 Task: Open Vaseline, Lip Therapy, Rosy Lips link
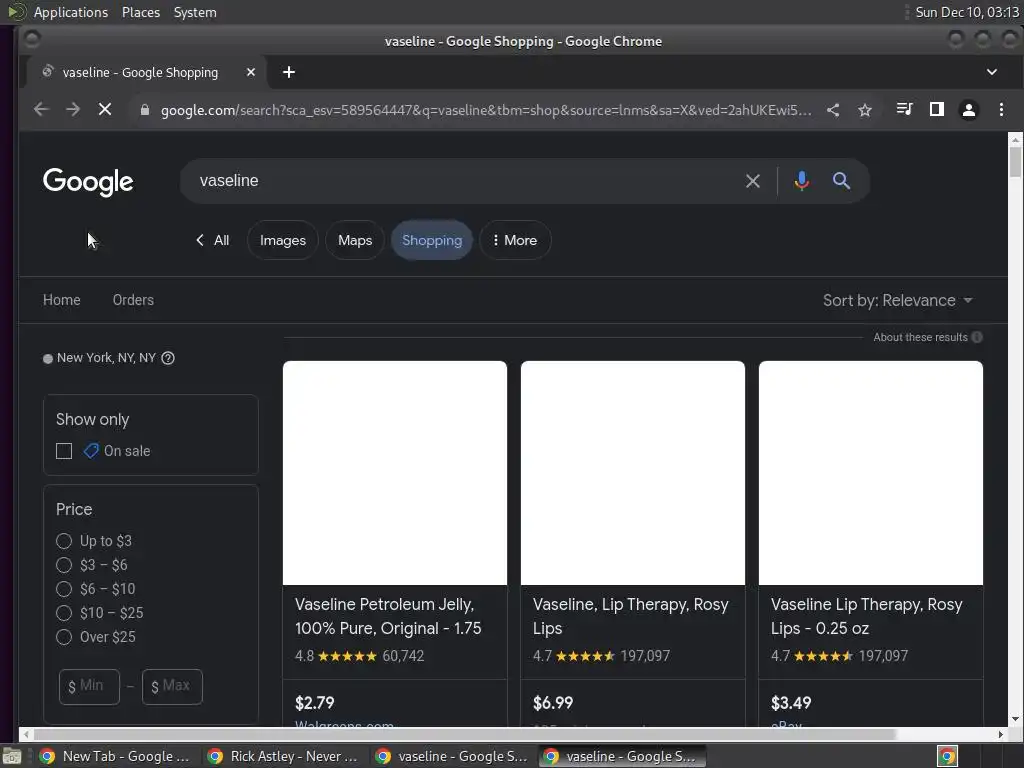[x=630, y=616]
